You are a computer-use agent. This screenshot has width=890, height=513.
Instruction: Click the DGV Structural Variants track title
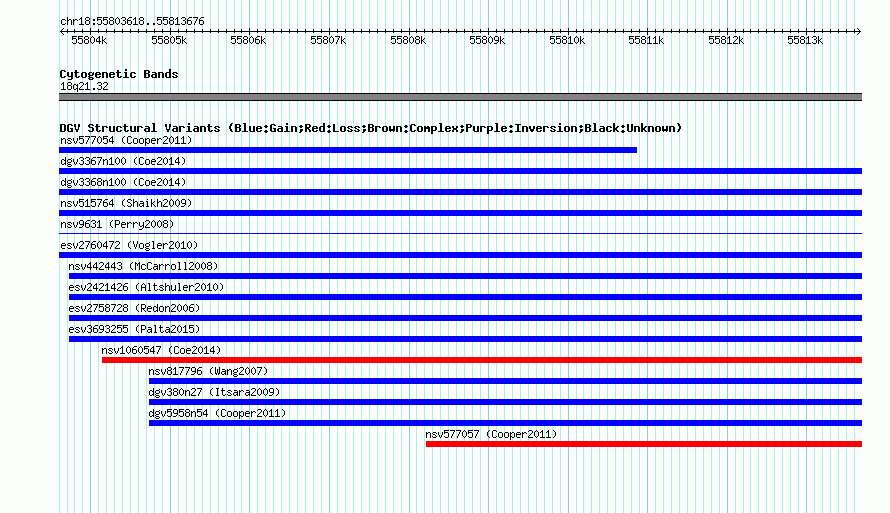[371, 128]
